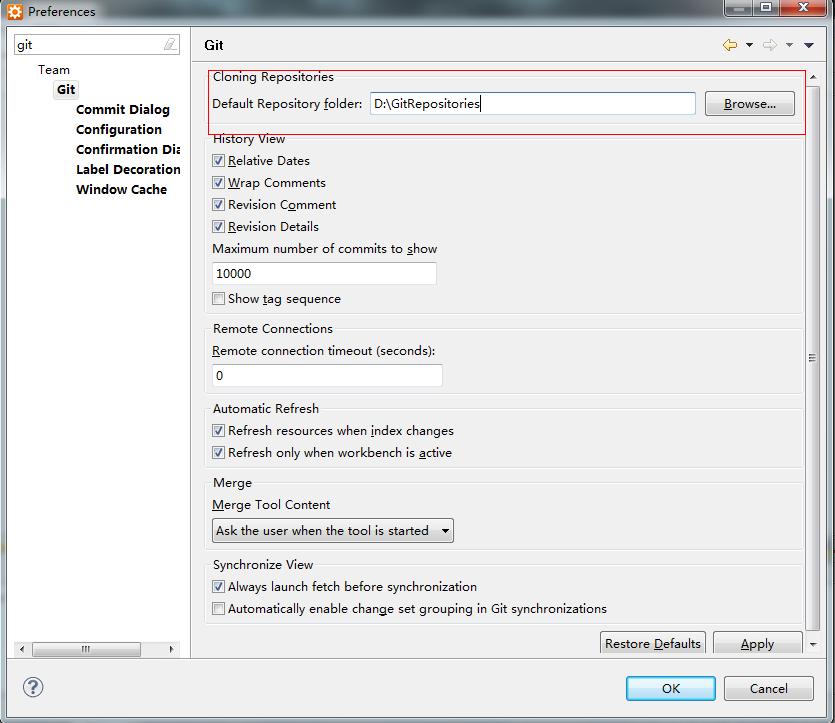Viewport: 835px width, 723px height.
Task: Toggle Always launch fetch before synchronization
Action: tap(218, 587)
